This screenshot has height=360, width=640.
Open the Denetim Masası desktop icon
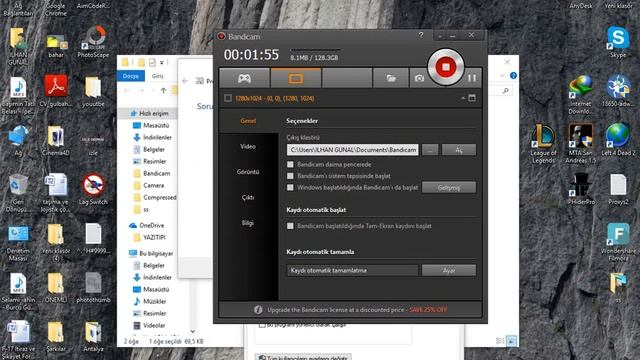18,243
